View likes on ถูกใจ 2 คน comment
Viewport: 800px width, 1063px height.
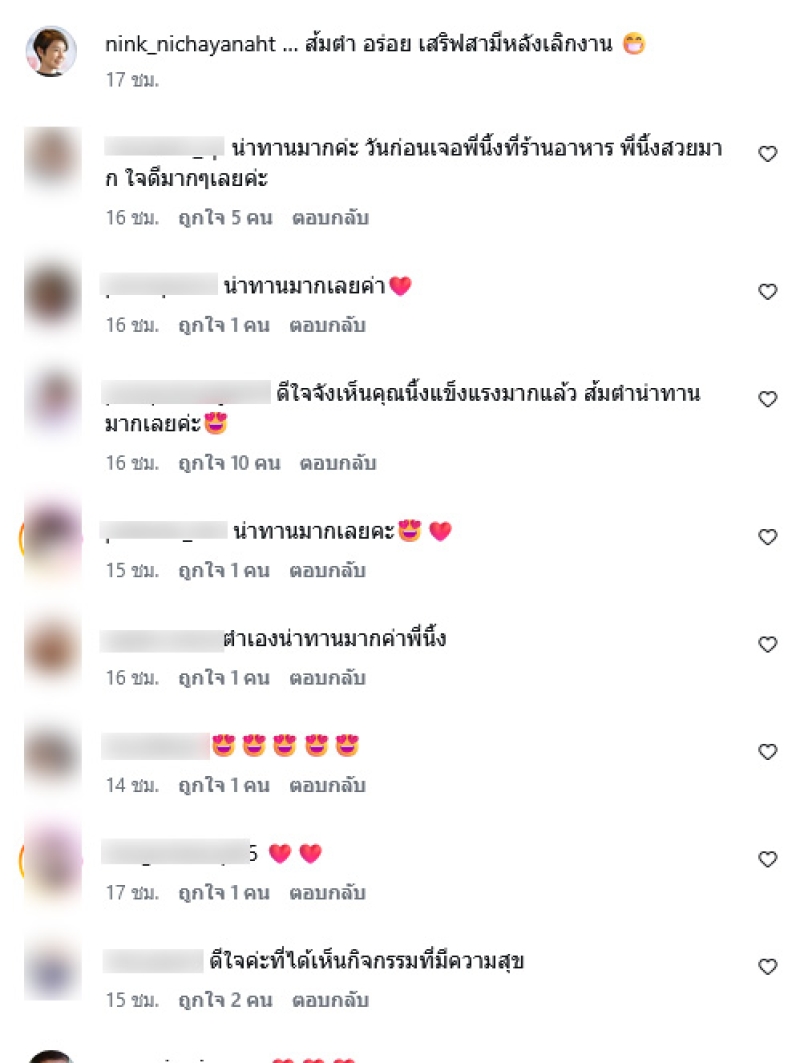pyautogui.click(x=225, y=1000)
